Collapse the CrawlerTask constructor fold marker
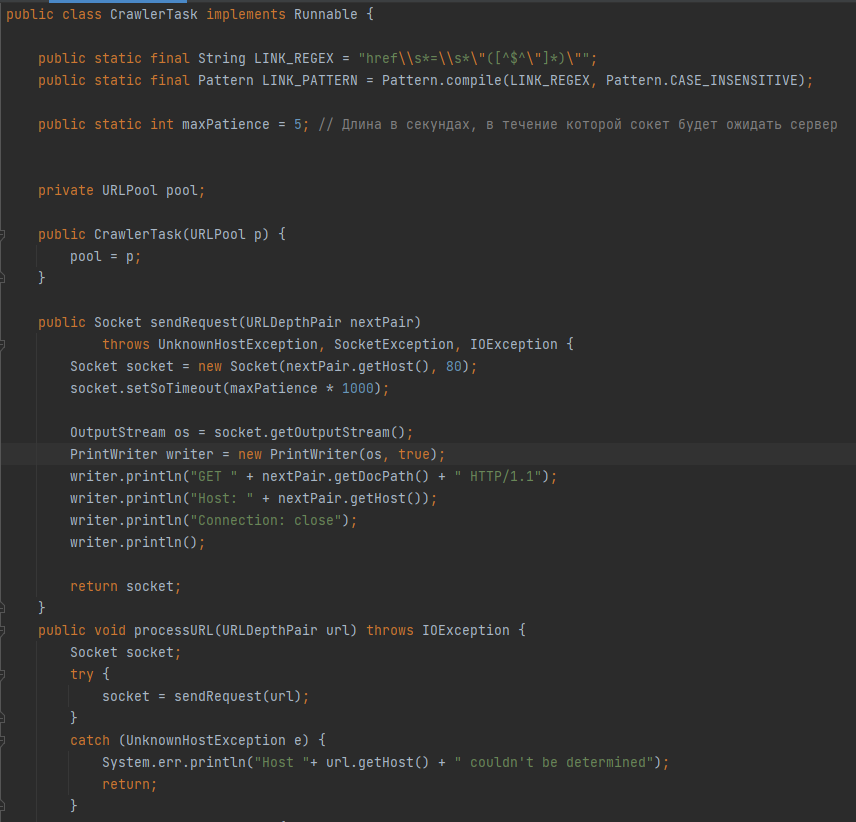This screenshot has height=822, width=856. pos(2,235)
